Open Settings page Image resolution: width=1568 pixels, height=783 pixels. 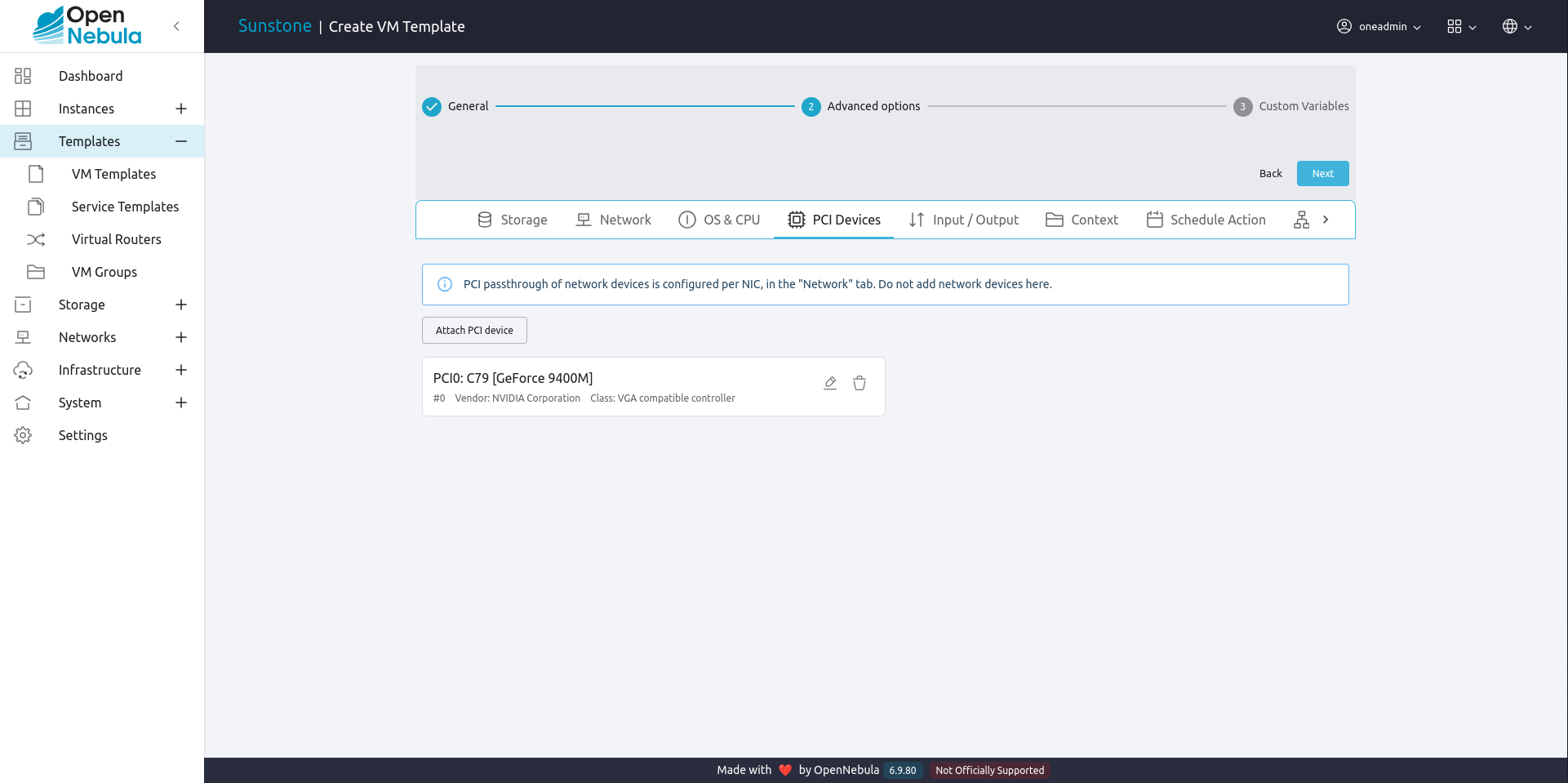[82, 435]
